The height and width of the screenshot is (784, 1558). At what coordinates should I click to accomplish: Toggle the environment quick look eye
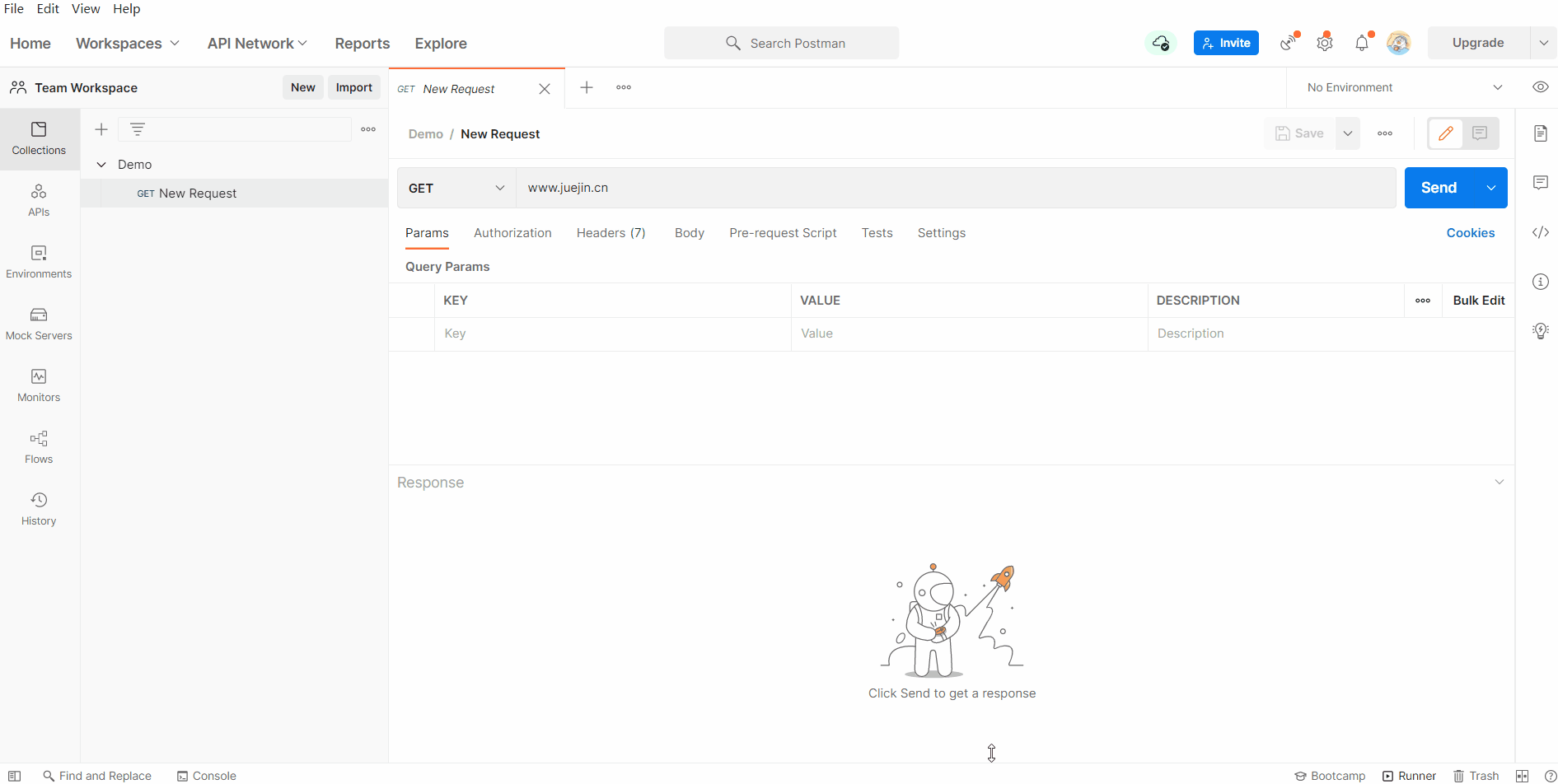1540,86
